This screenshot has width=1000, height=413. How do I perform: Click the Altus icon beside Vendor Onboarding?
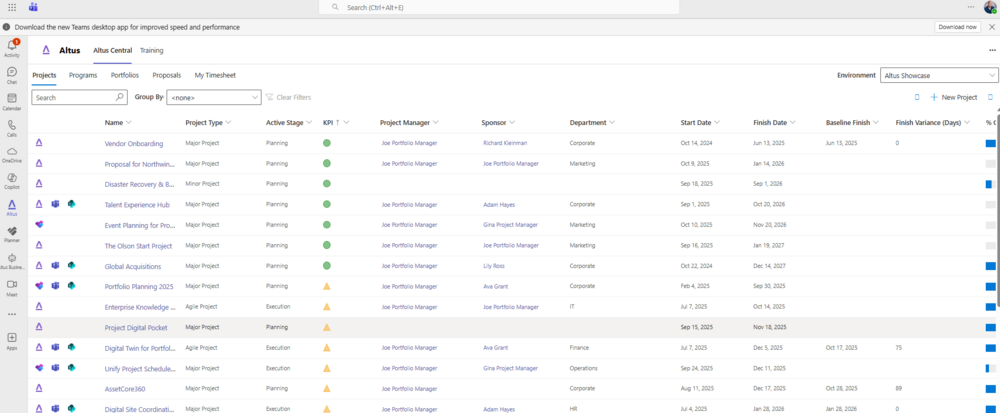click(x=39, y=143)
